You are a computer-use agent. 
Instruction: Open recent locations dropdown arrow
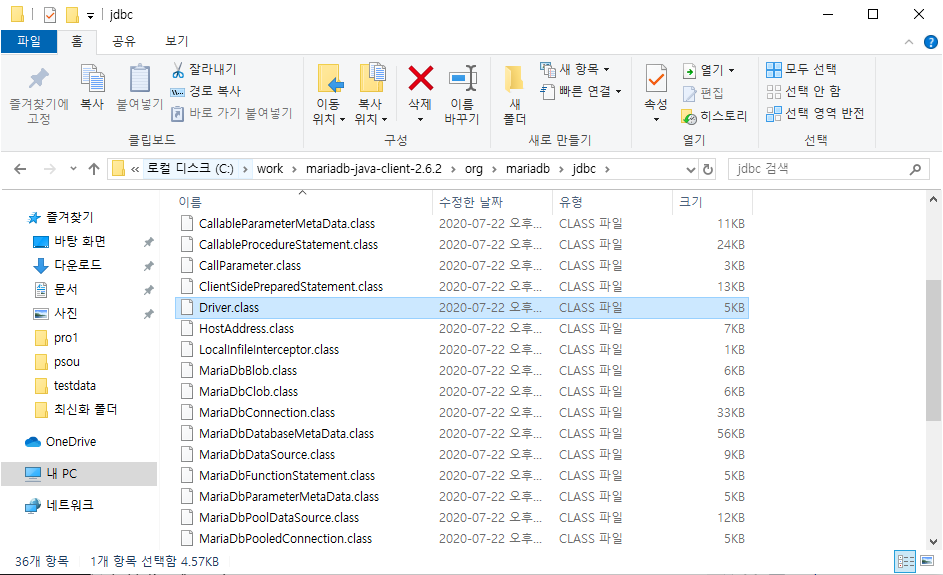(73, 169)
